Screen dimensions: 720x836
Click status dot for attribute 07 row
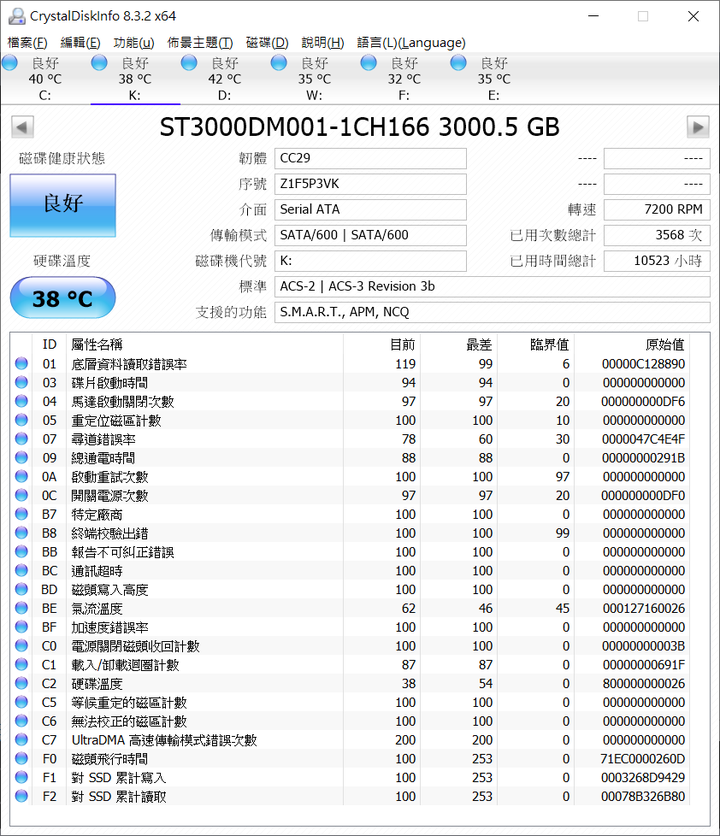[x=21, y=439]
